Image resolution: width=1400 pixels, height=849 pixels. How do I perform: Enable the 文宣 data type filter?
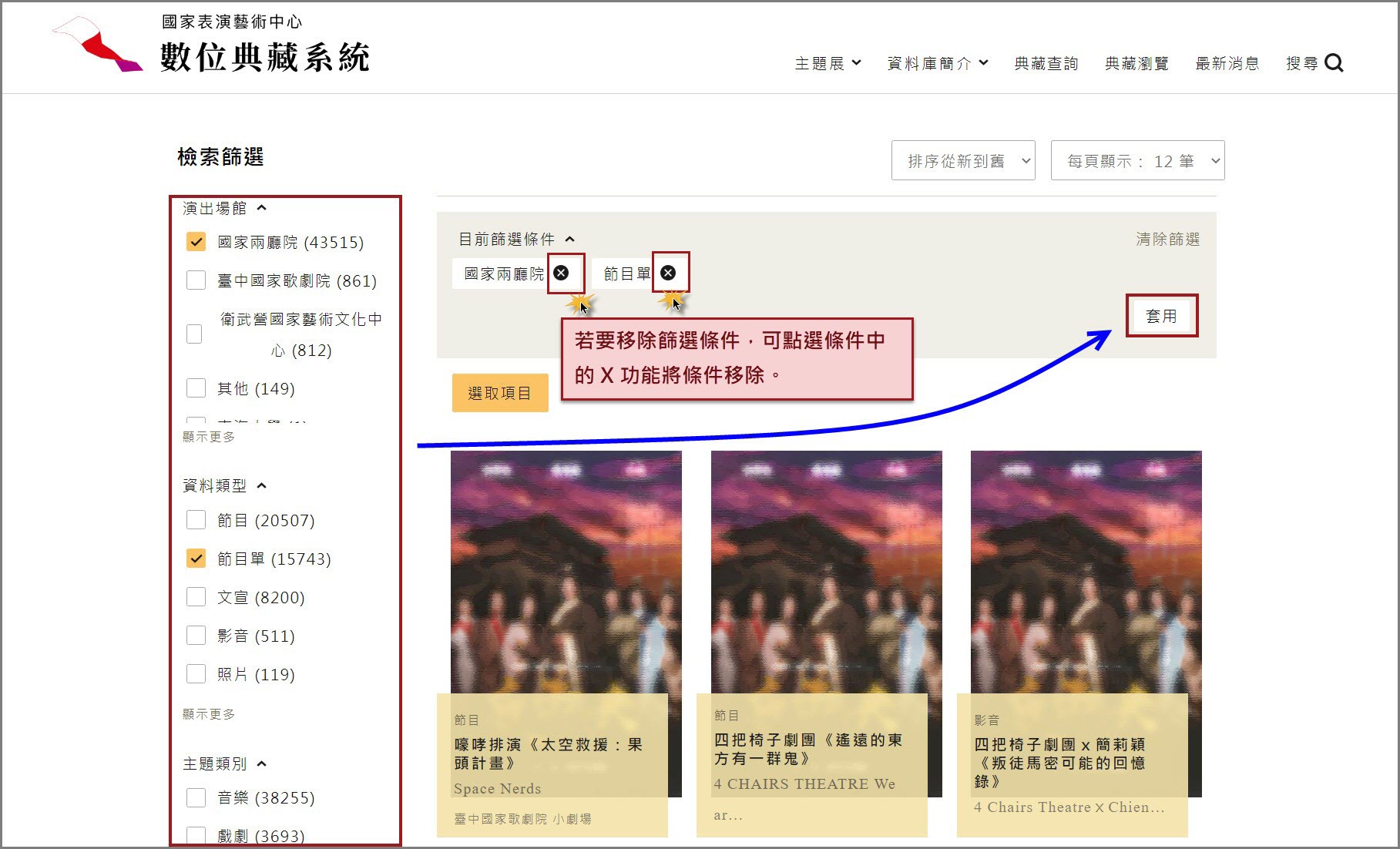point(196,596)
